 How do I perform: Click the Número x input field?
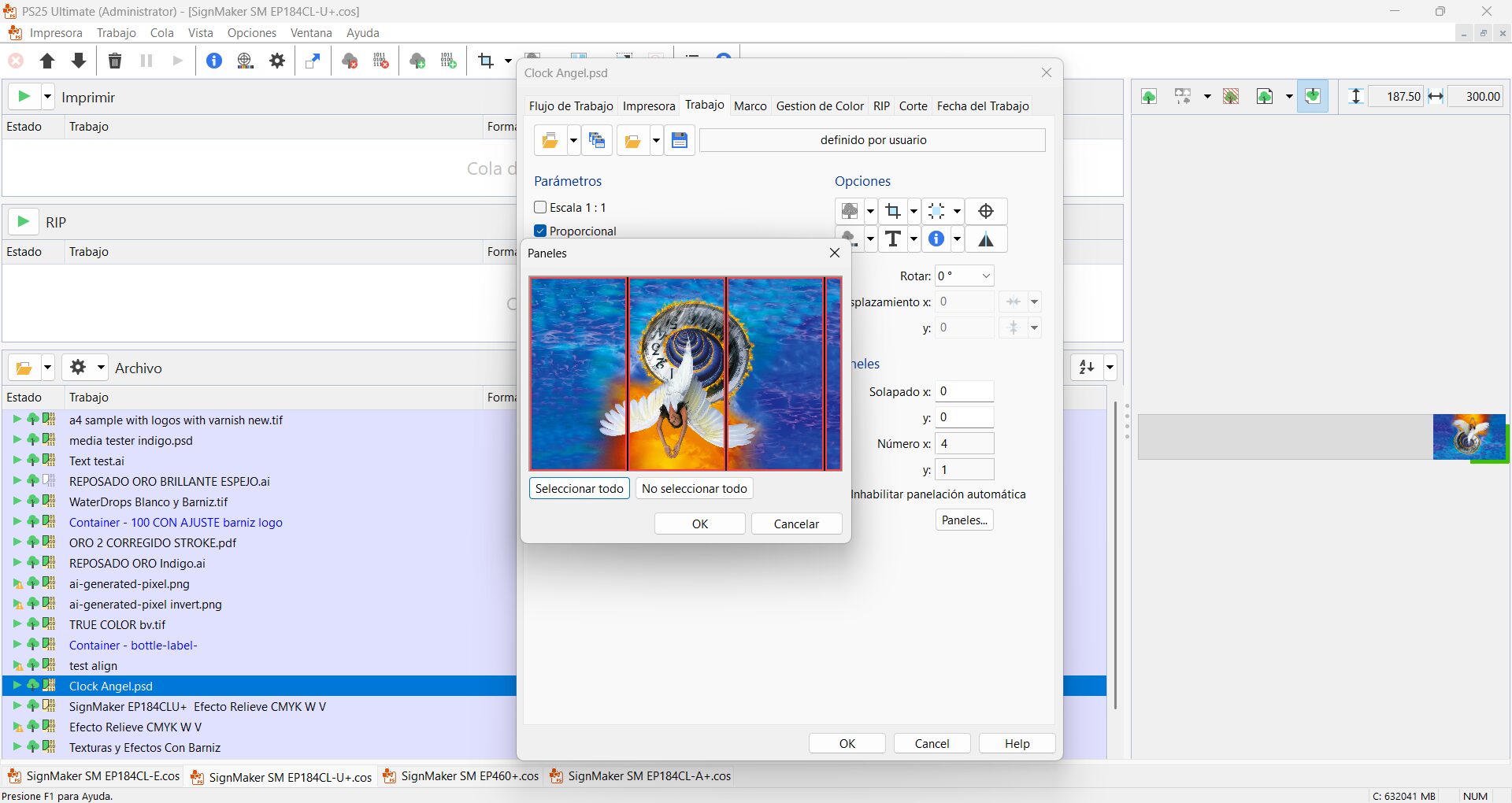pyautogui.click(x=965, y=443)
